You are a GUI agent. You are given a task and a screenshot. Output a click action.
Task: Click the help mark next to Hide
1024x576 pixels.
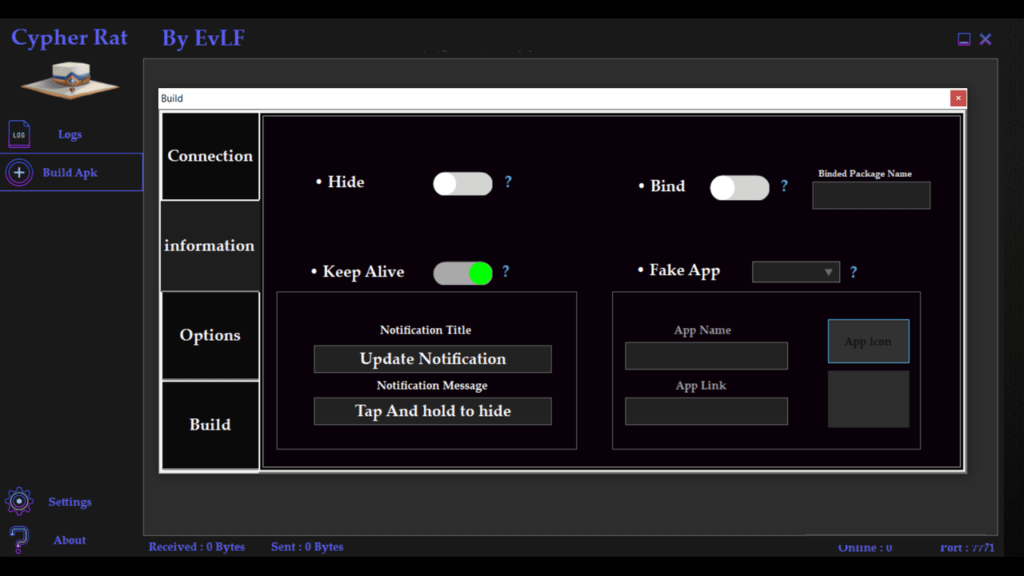click(508, 182)
